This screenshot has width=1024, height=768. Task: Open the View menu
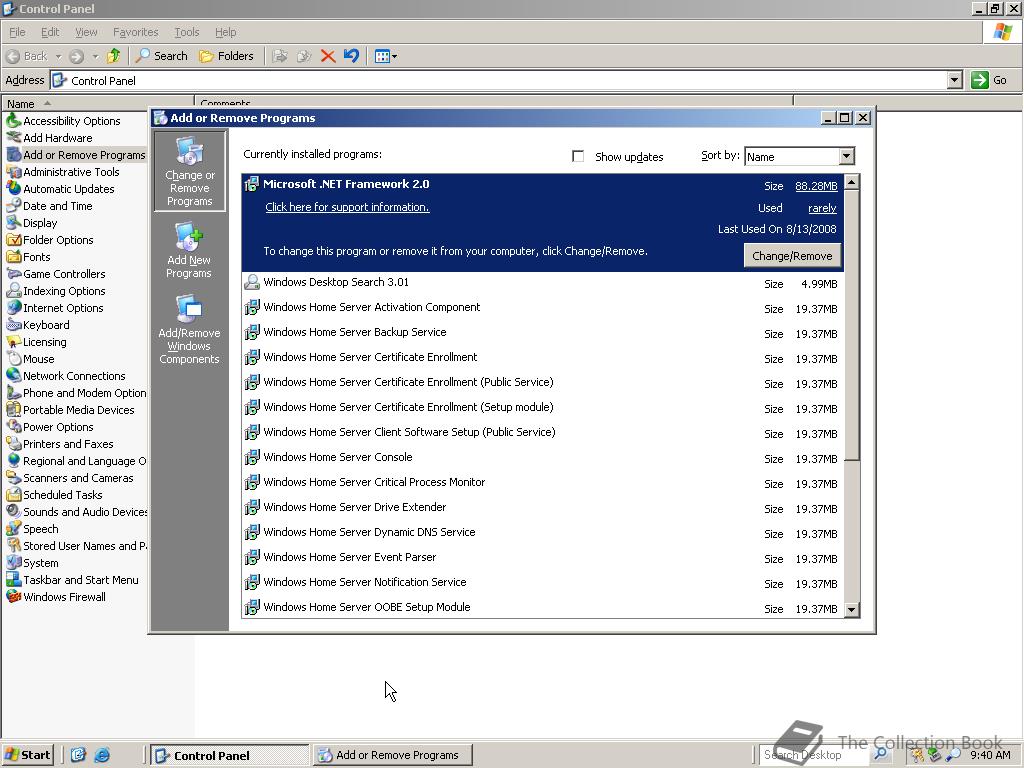(x=86, y=32)
